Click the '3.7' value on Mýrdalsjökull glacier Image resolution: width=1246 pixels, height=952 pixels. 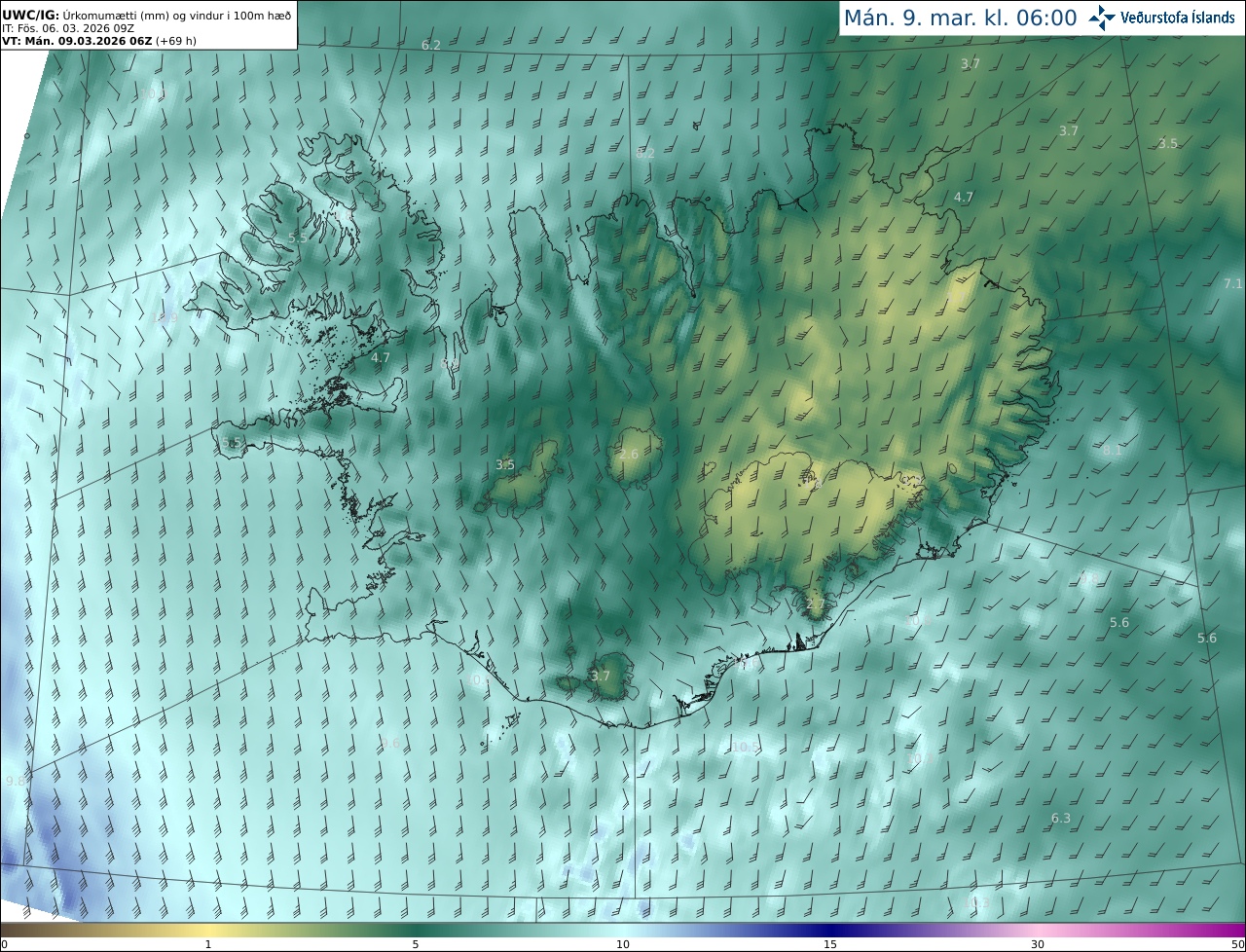601,676
